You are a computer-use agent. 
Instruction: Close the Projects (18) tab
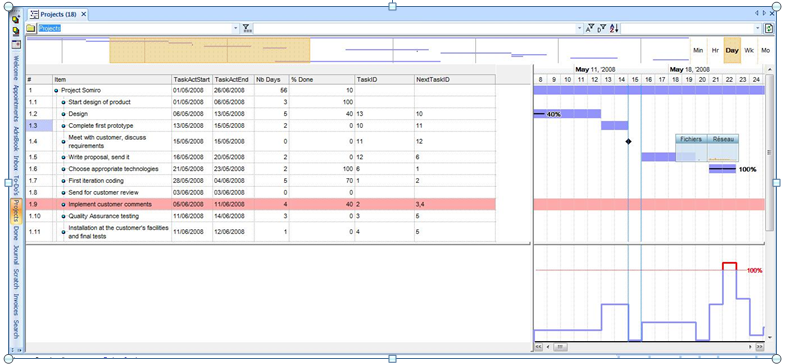click(x=83, y=14)
